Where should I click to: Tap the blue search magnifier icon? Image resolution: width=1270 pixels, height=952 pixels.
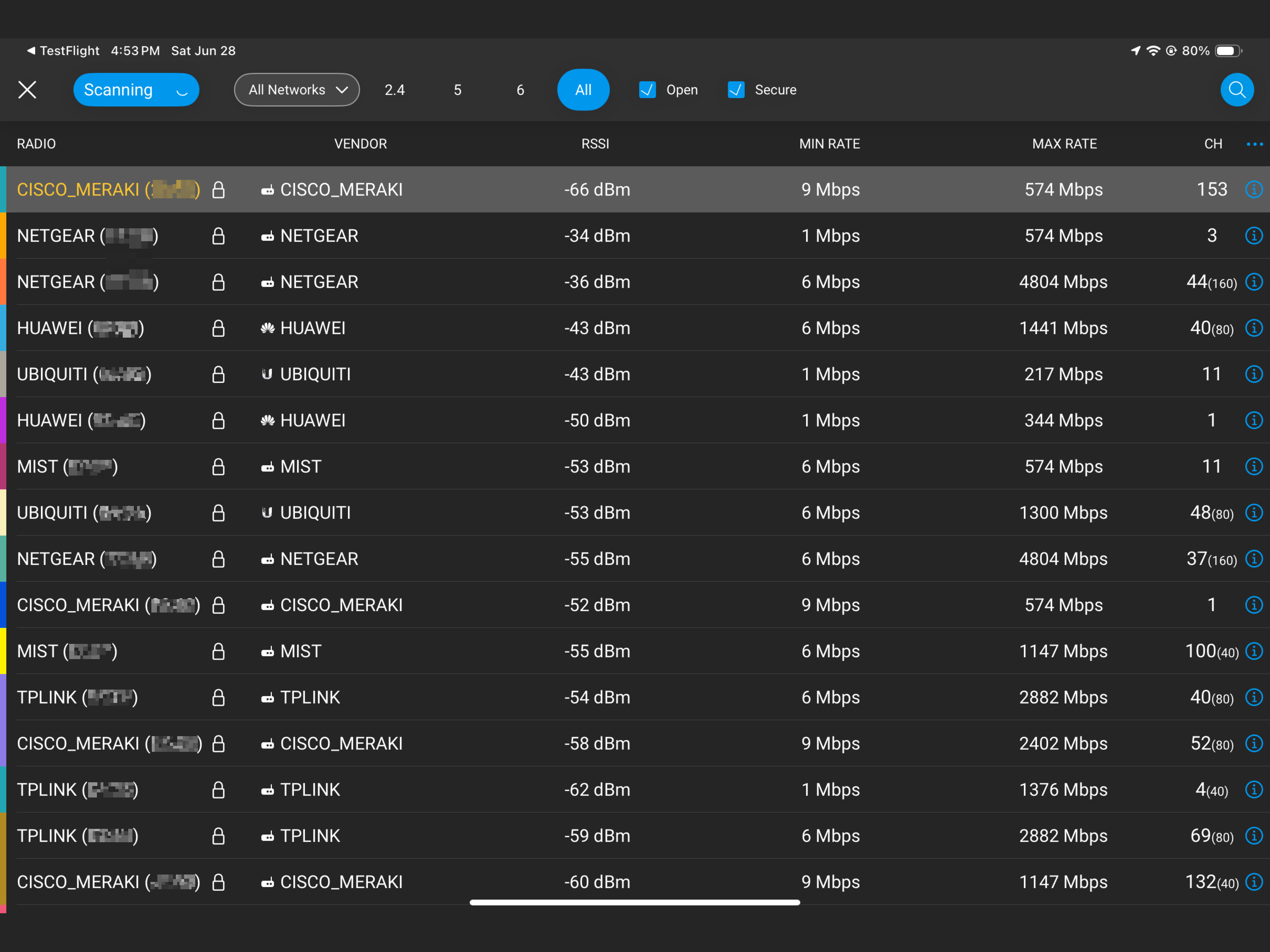pos(1236,90)
